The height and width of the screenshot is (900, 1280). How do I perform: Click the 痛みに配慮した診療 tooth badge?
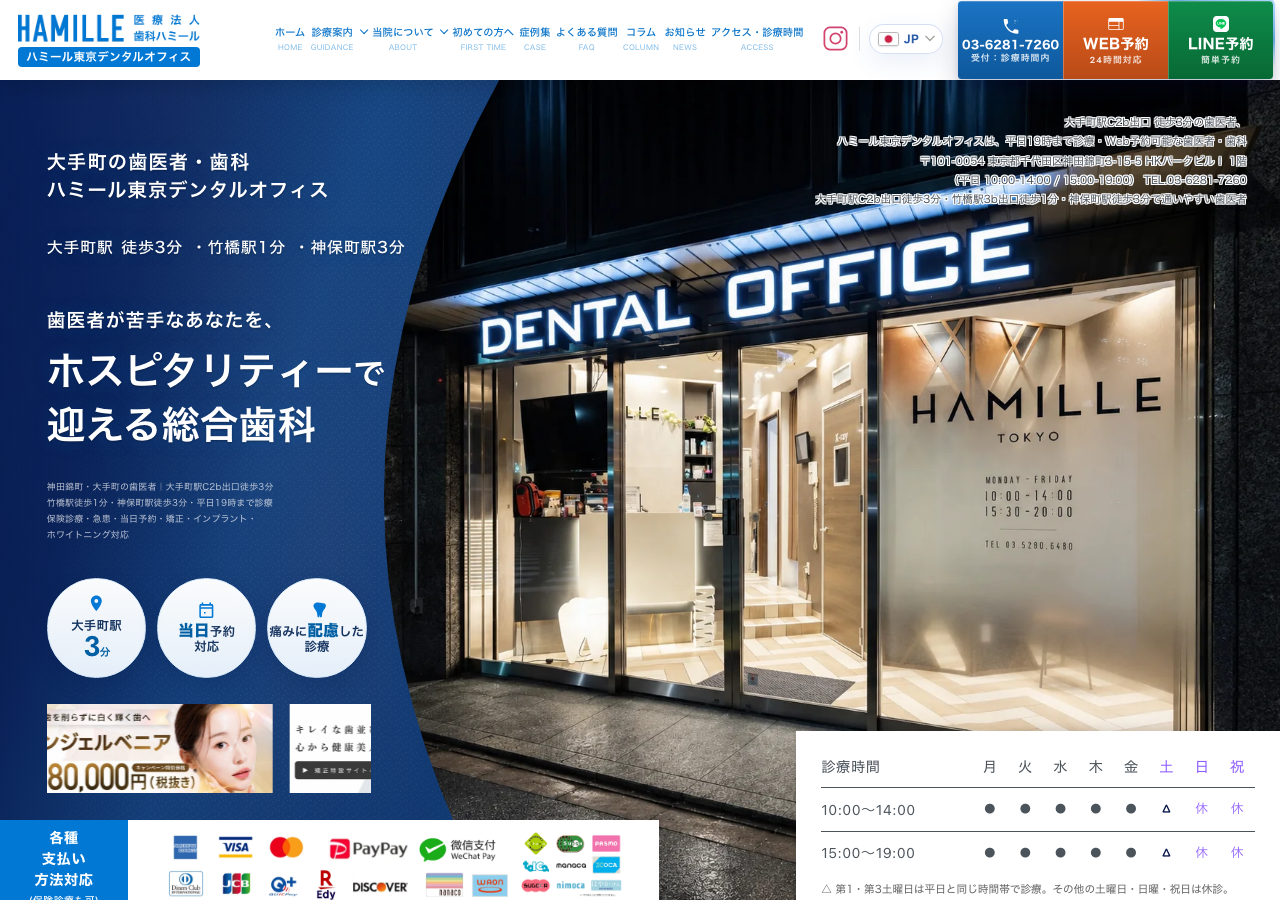coord(317,628)
